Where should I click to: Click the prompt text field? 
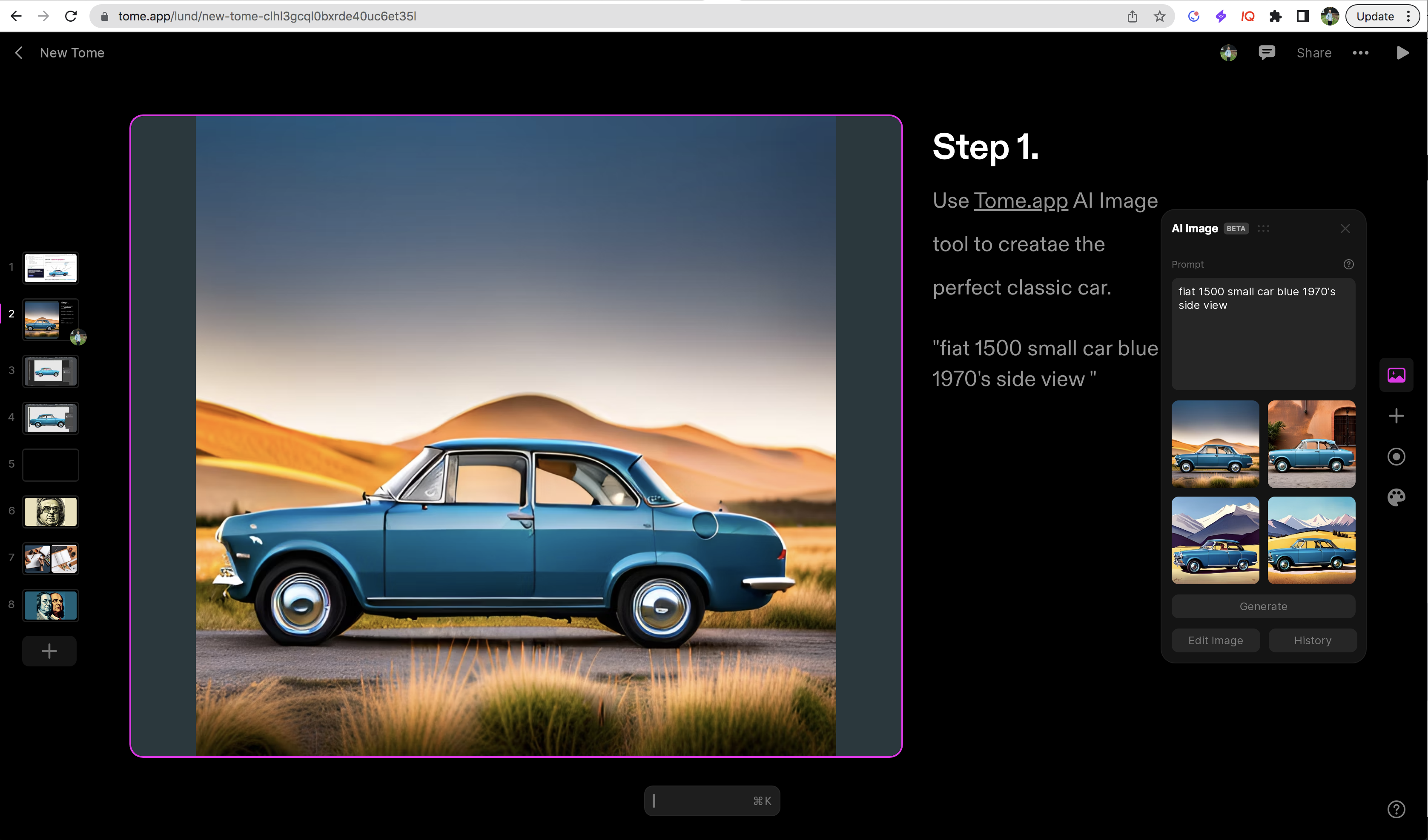(x=1263, y=334)
